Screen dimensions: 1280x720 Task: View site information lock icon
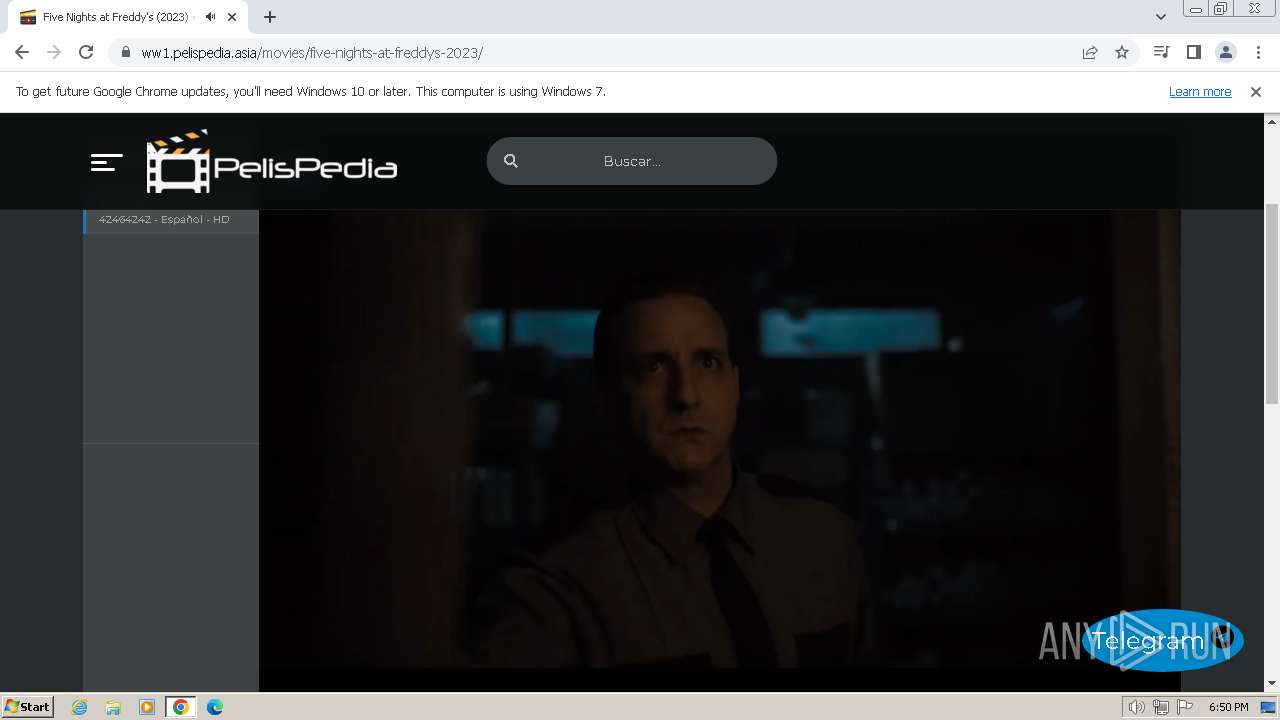pos(125,53)
